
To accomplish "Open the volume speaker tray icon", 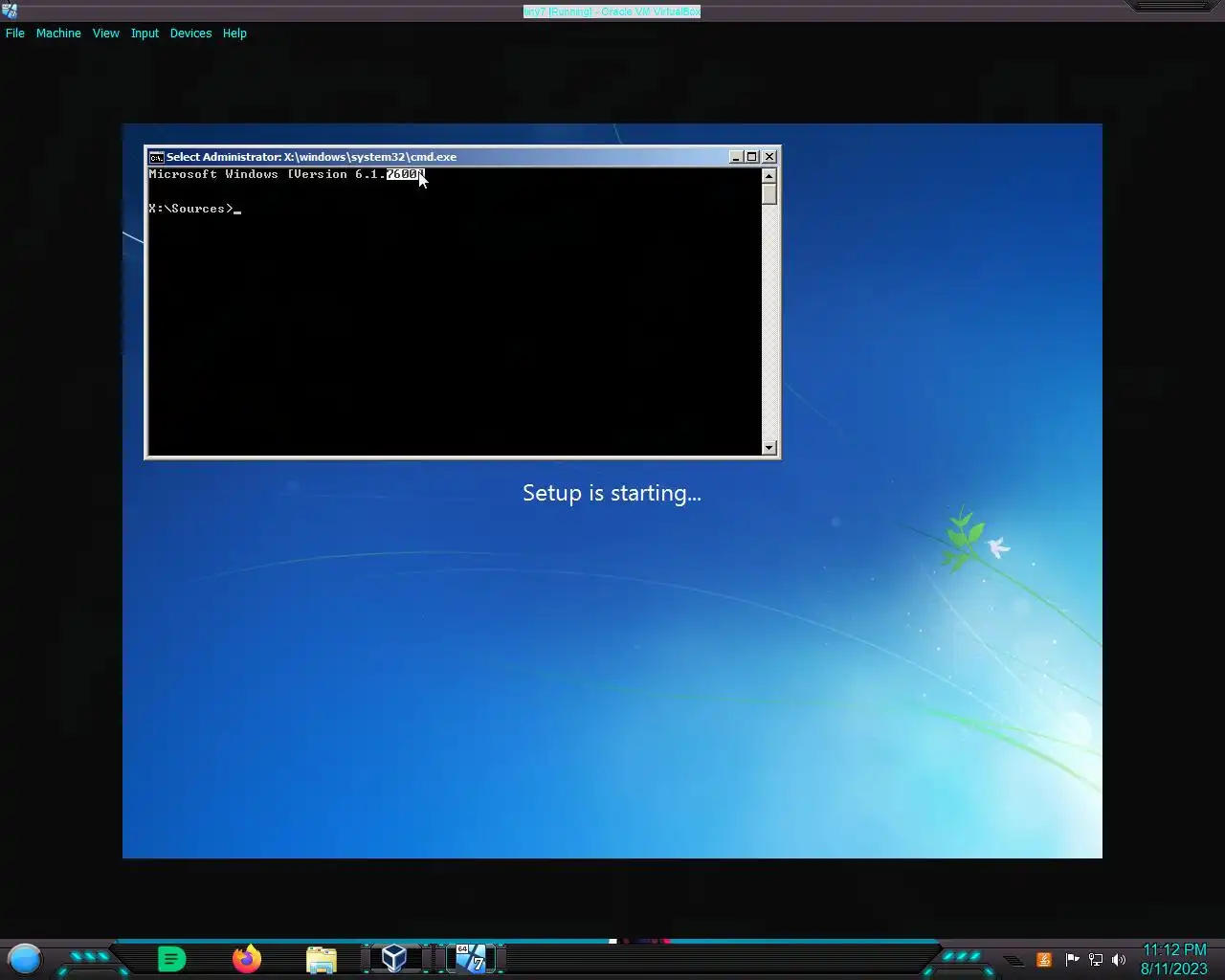I will pyautogui.click(x=1119, y=960).
